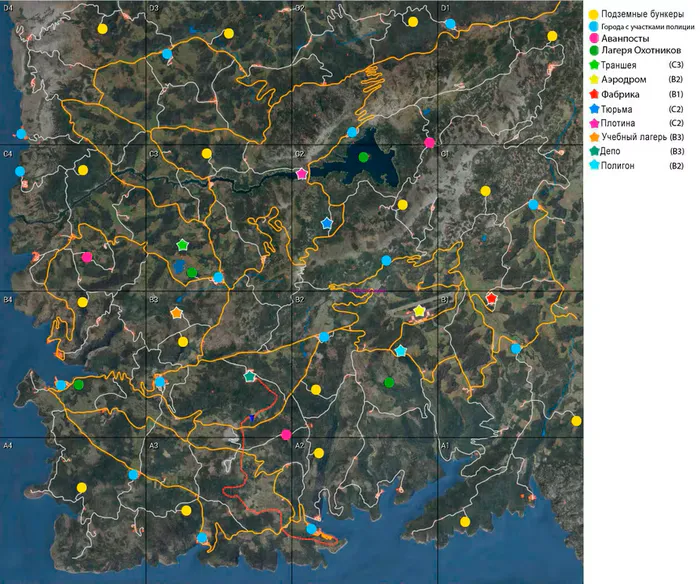
Task: Select the orange Учебный лагерь star marker
Action: (177, 313)
